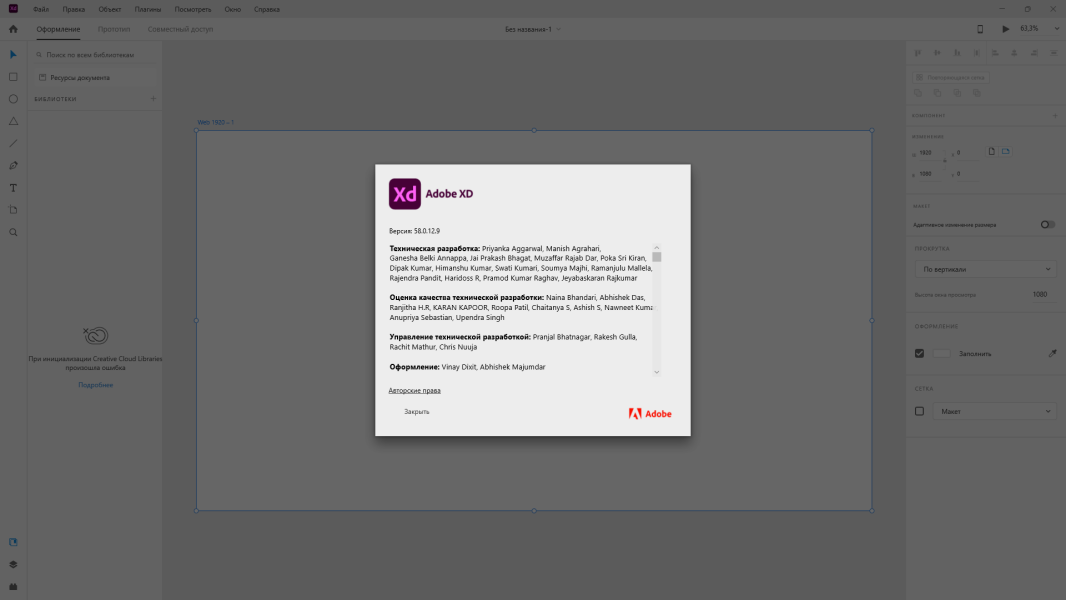Open the Справка menu
This screenshot has width=1066, height=600.
266,10
